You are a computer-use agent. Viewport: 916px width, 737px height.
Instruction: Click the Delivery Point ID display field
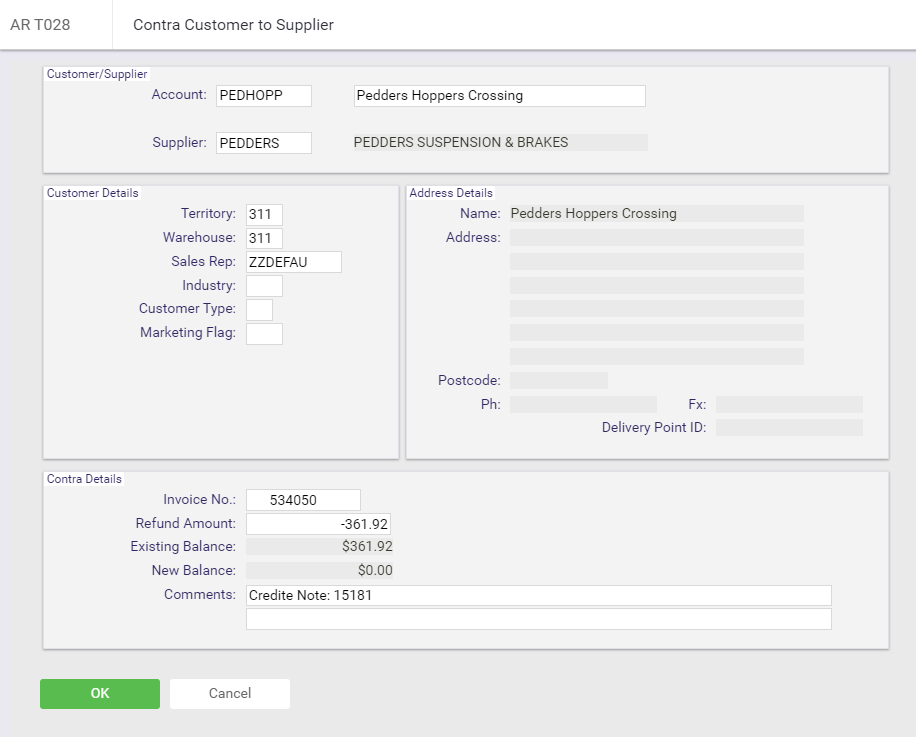point(789,427)
